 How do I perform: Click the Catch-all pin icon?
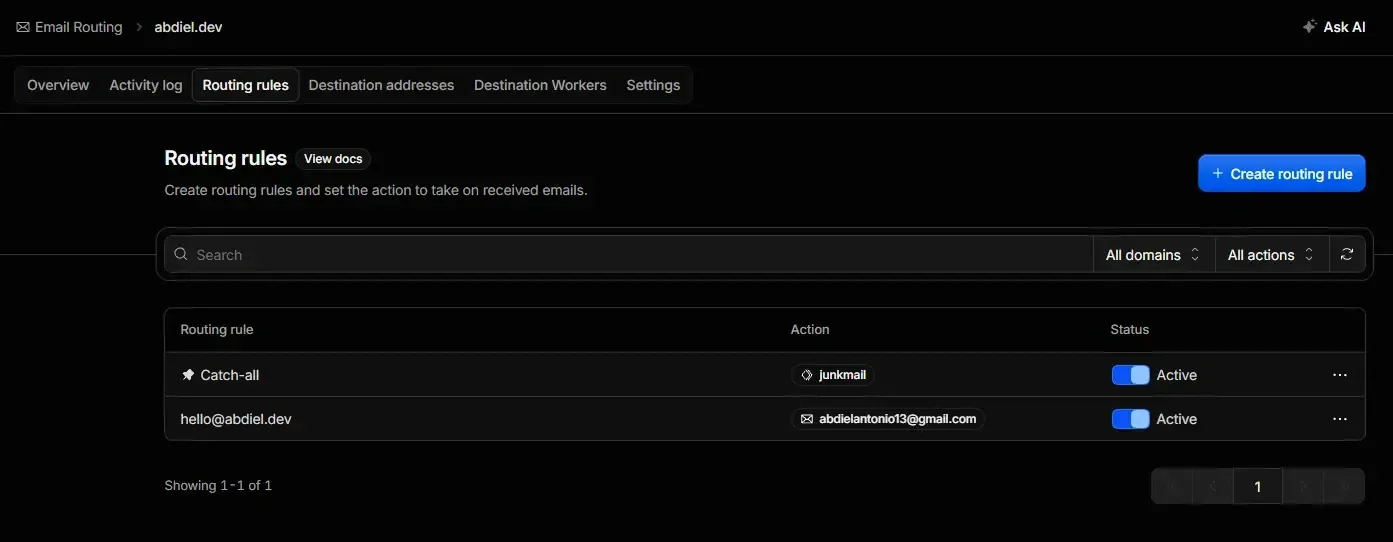(188, 375)
